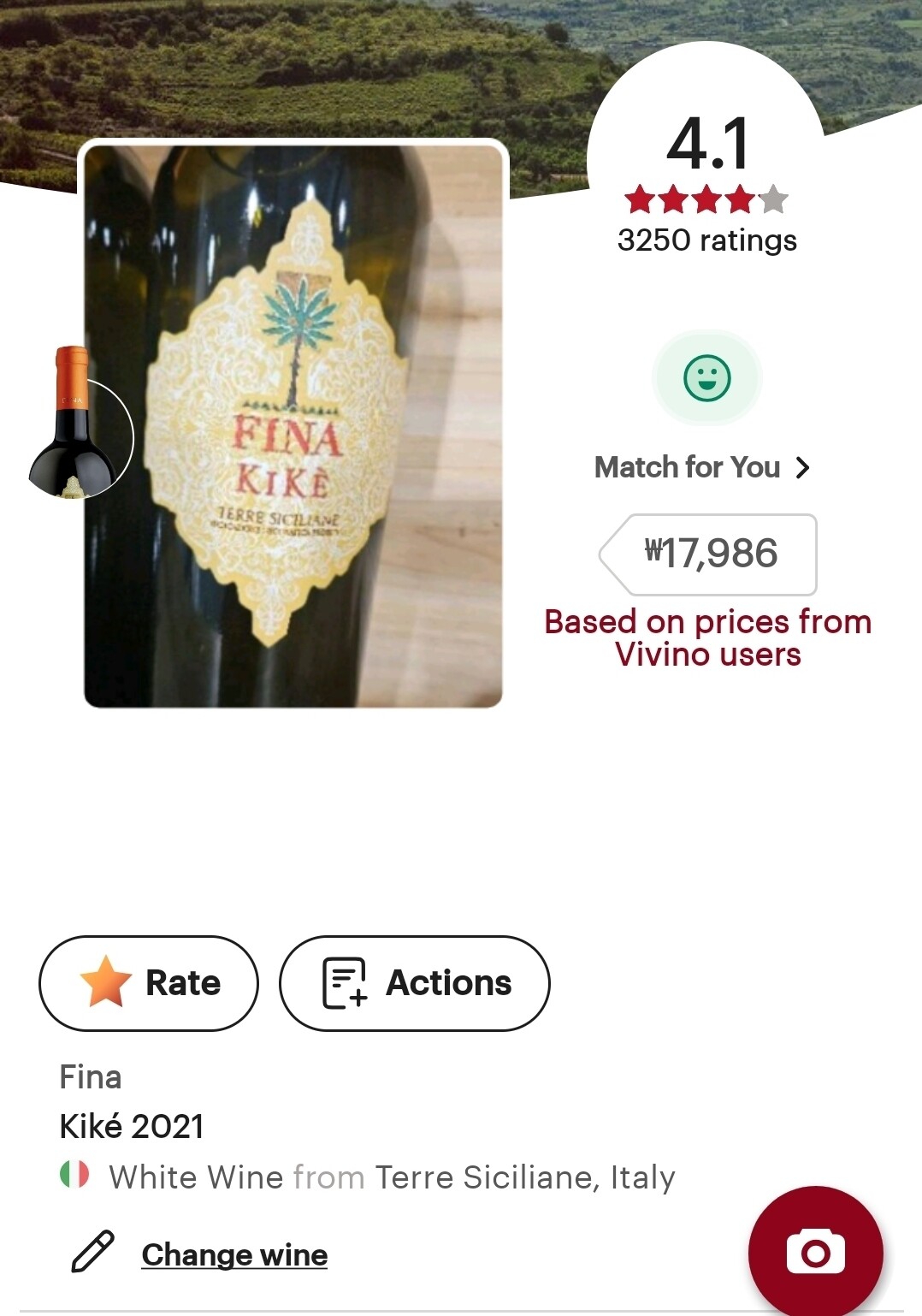
Task: Open the Fina Kikè label photo
Action: click(293, 424)
